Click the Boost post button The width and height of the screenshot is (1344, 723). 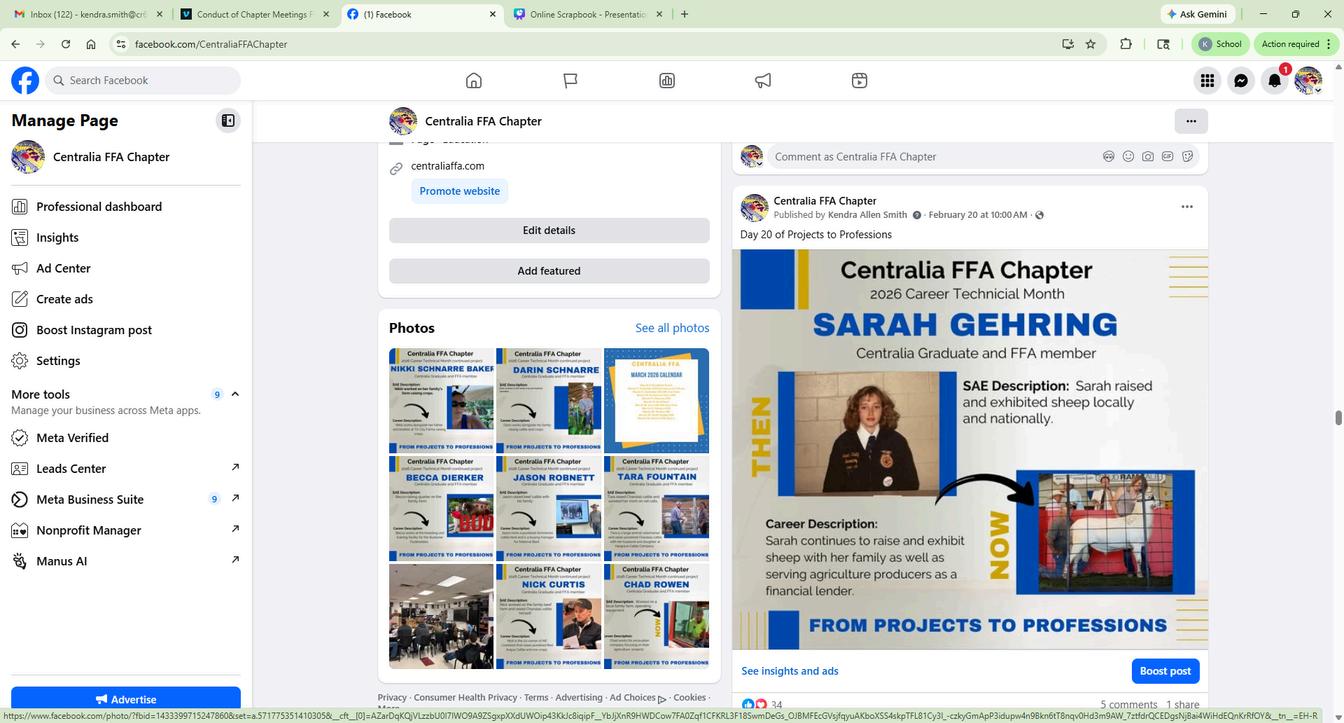(1165, 671)
